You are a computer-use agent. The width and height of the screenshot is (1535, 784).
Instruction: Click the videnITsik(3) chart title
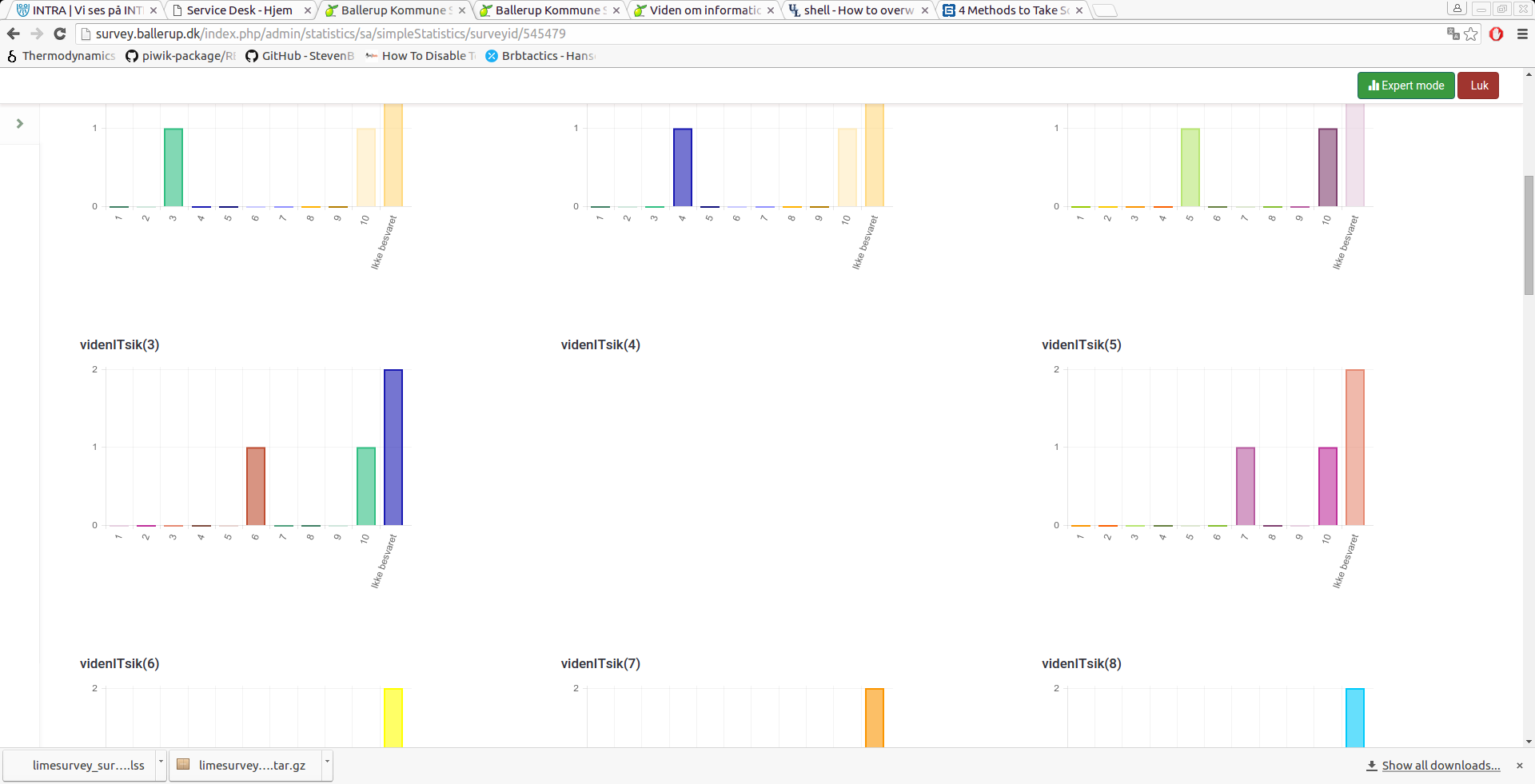coord(120,345)
